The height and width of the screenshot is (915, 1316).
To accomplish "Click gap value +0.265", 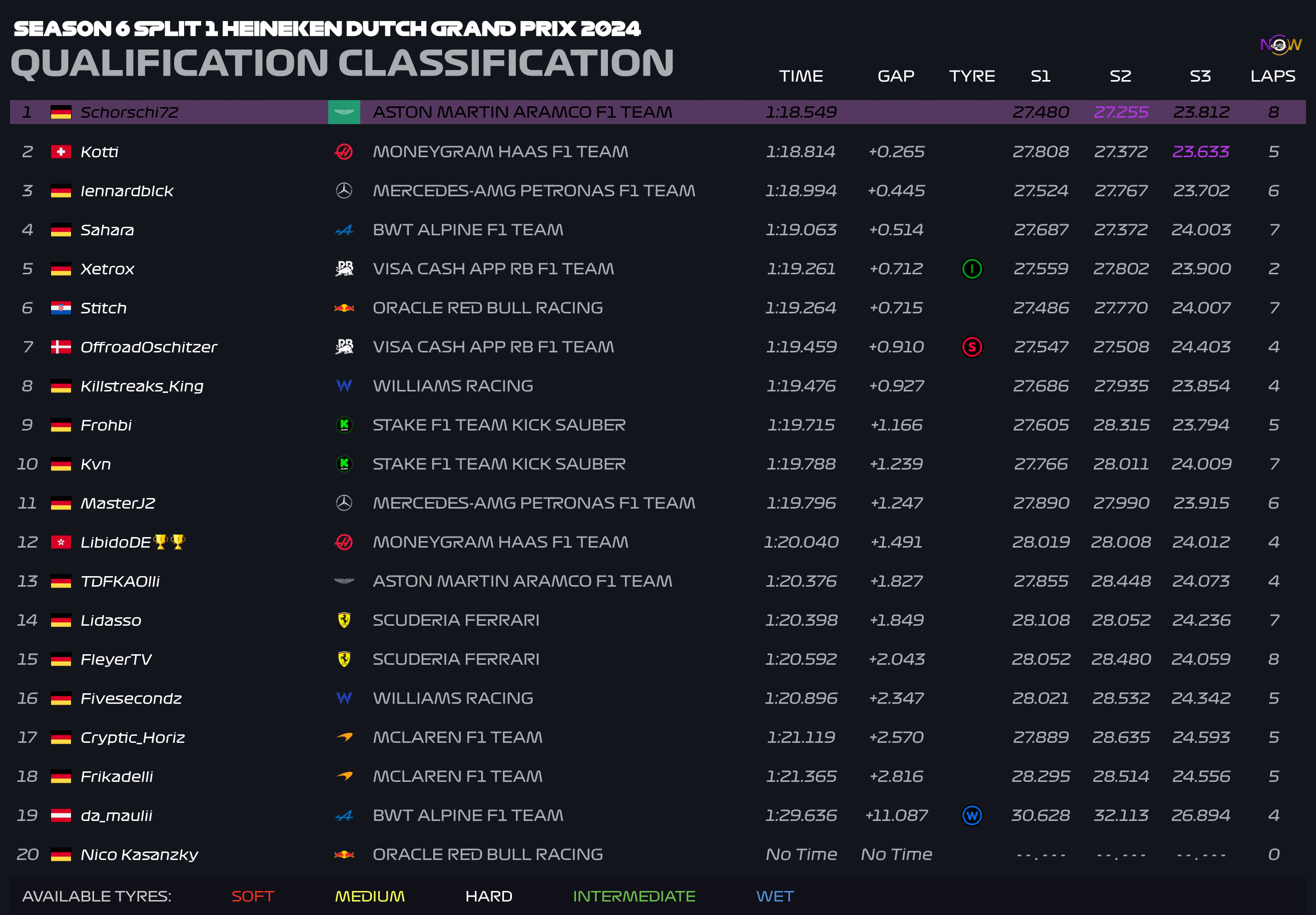I will pyautogui.click(x=896, y=151).
